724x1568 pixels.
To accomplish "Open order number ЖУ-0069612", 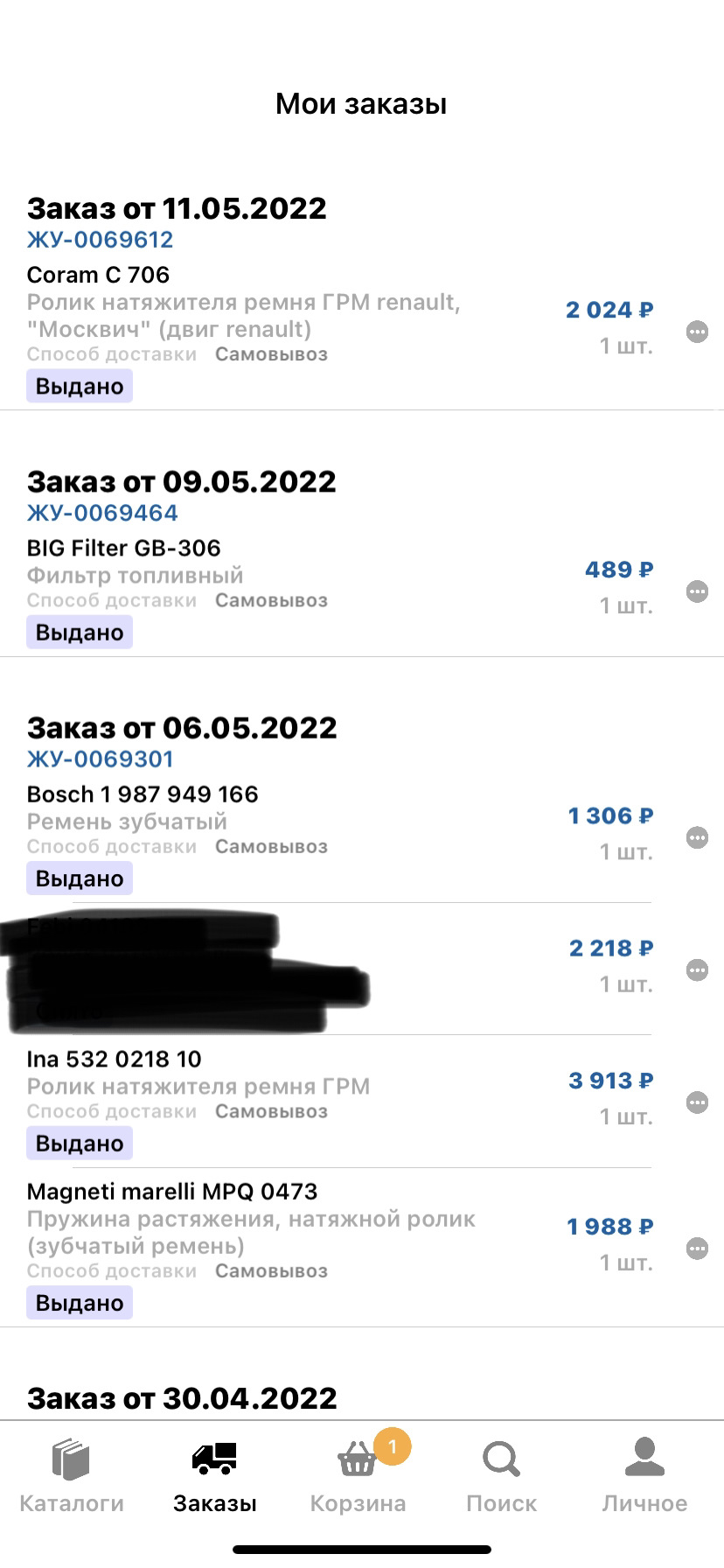I will coord(101,240).
